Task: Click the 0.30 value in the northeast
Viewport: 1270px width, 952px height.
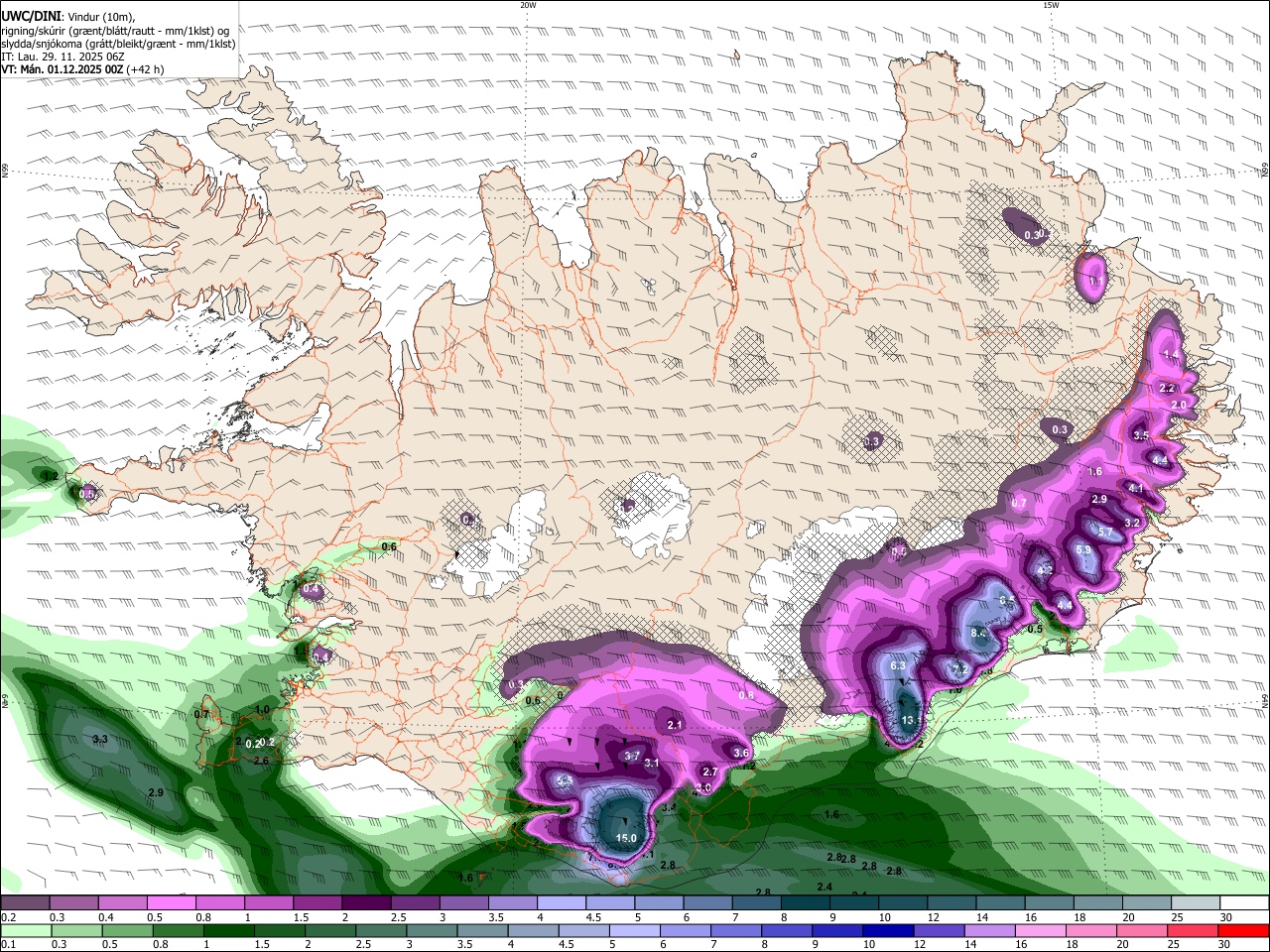Action: click(x=1034, y=235)
